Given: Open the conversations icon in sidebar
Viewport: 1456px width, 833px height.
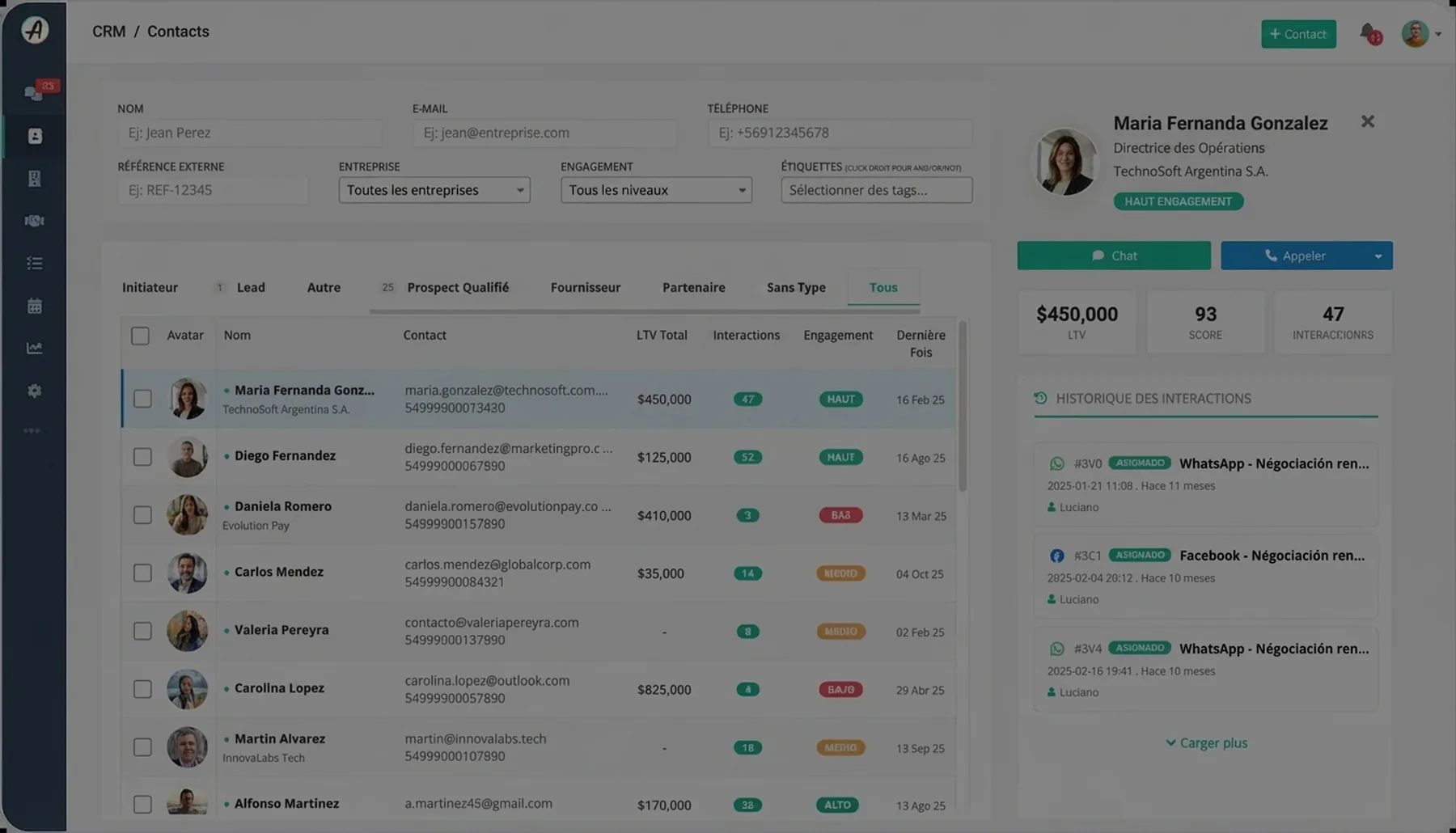Looking at the screenshot, I should (x=34, y=93).
